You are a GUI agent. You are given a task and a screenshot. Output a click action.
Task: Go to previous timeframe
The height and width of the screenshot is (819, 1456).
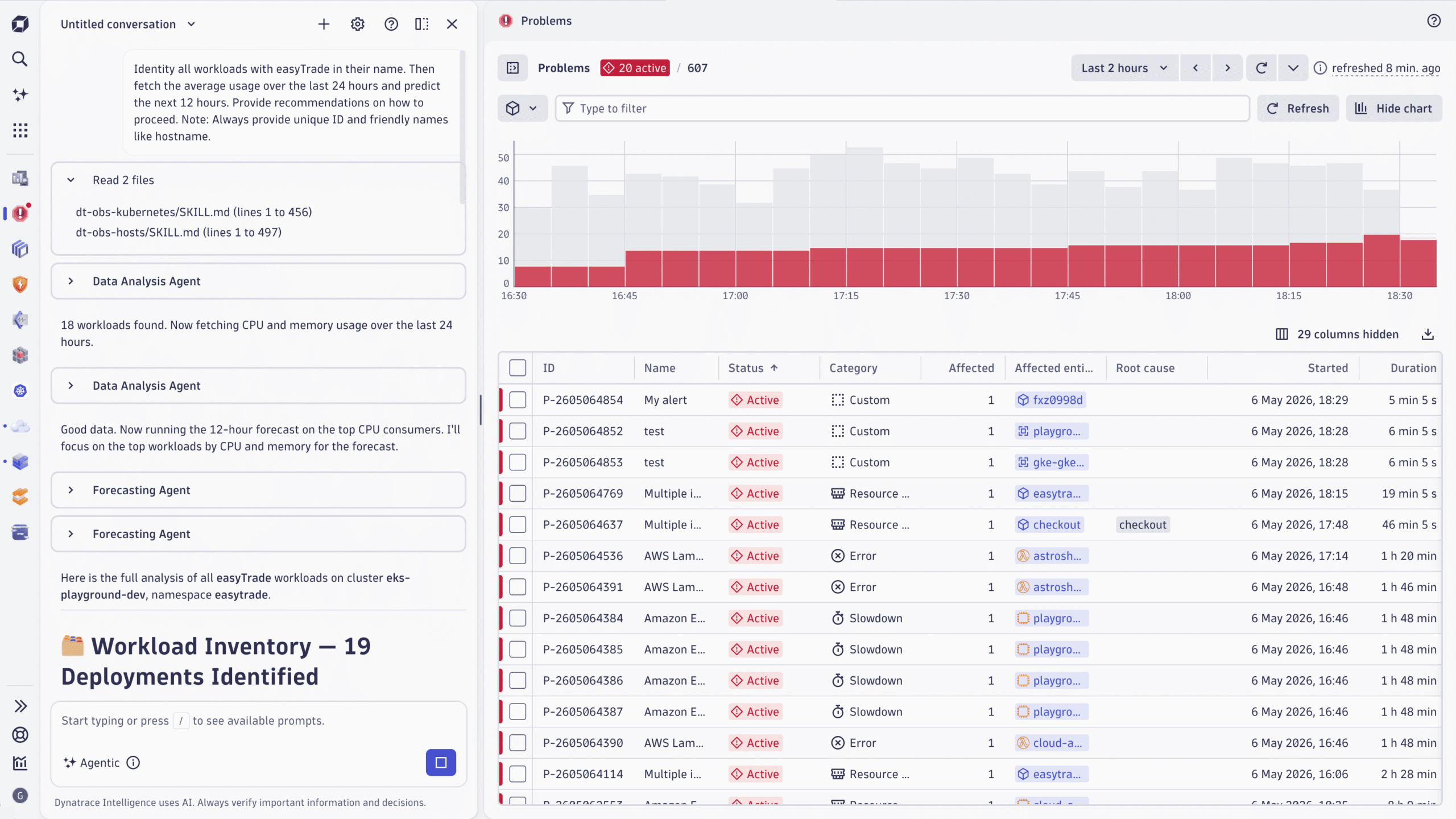pos(1196,68)
